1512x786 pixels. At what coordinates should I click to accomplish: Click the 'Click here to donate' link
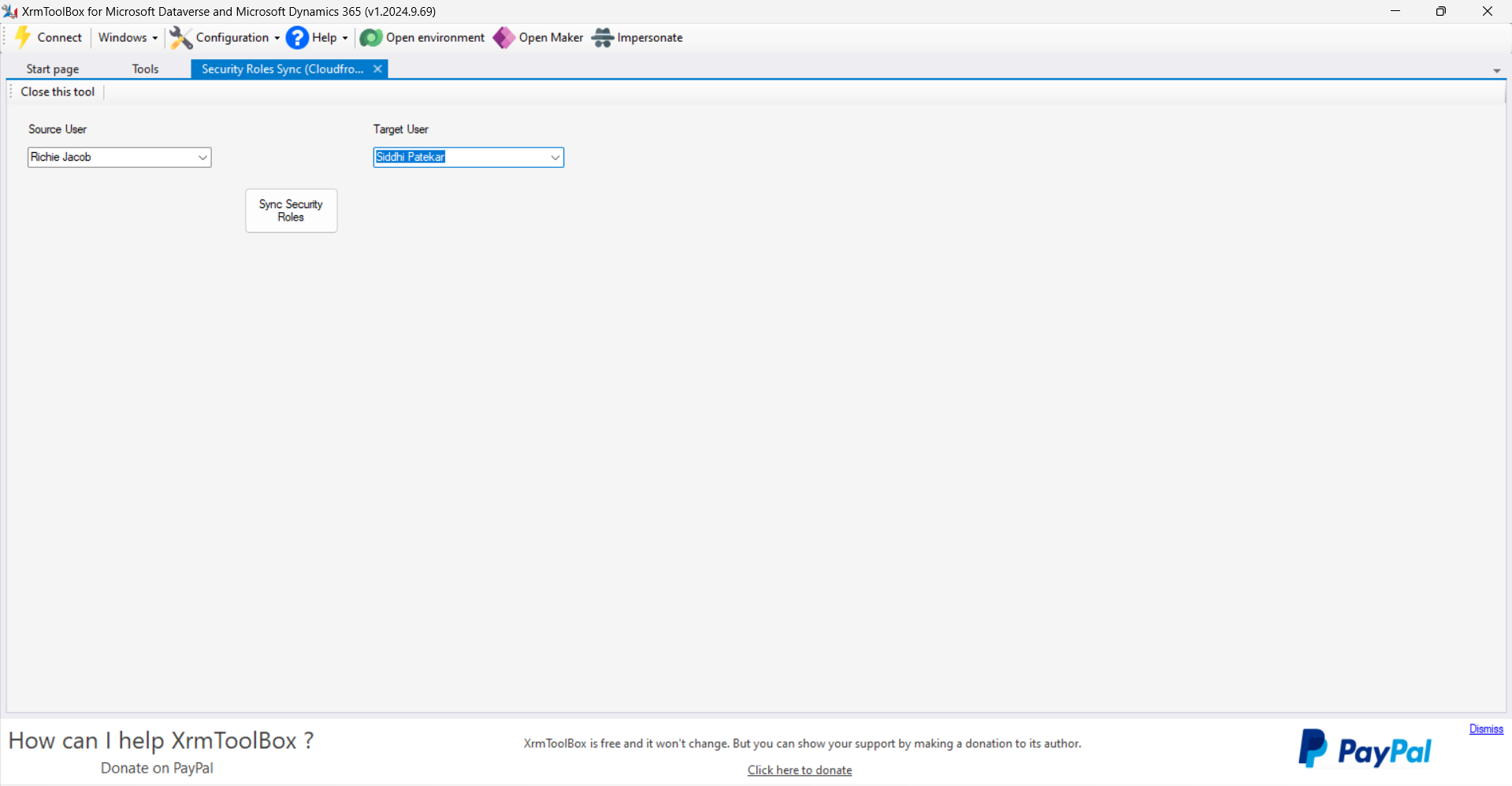click(x=799, y=769)
